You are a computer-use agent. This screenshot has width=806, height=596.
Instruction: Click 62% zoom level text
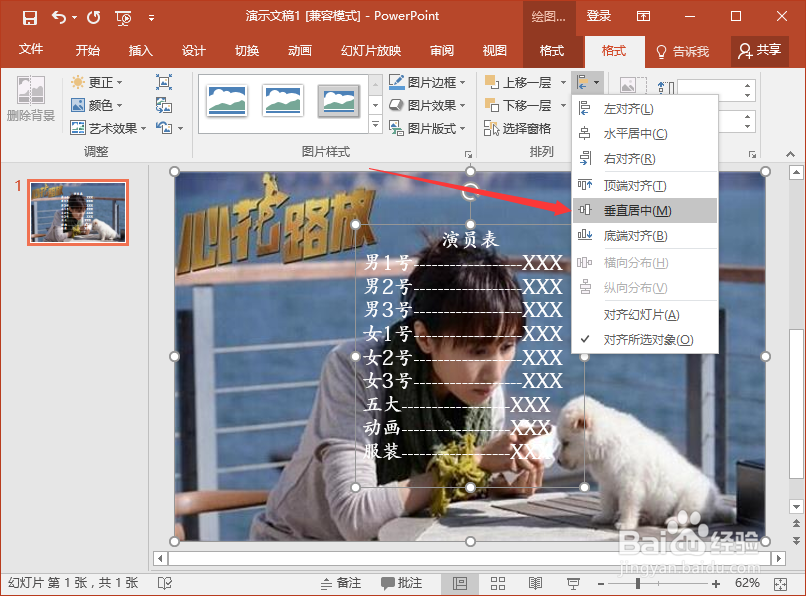click(x=747, y=583)
